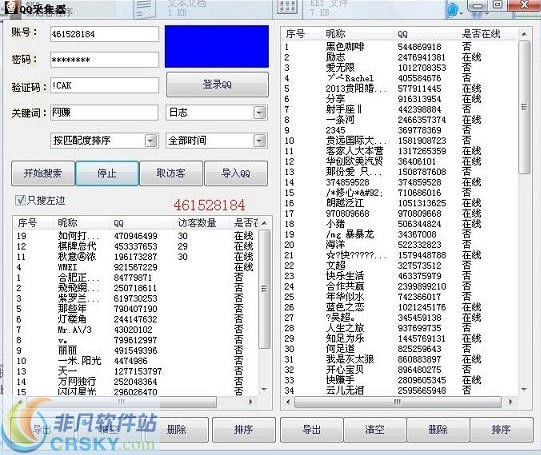The width and height of the screenshot is (541, 455).
Task: Select right list row 客家人大本营
Action: (400, 151)
